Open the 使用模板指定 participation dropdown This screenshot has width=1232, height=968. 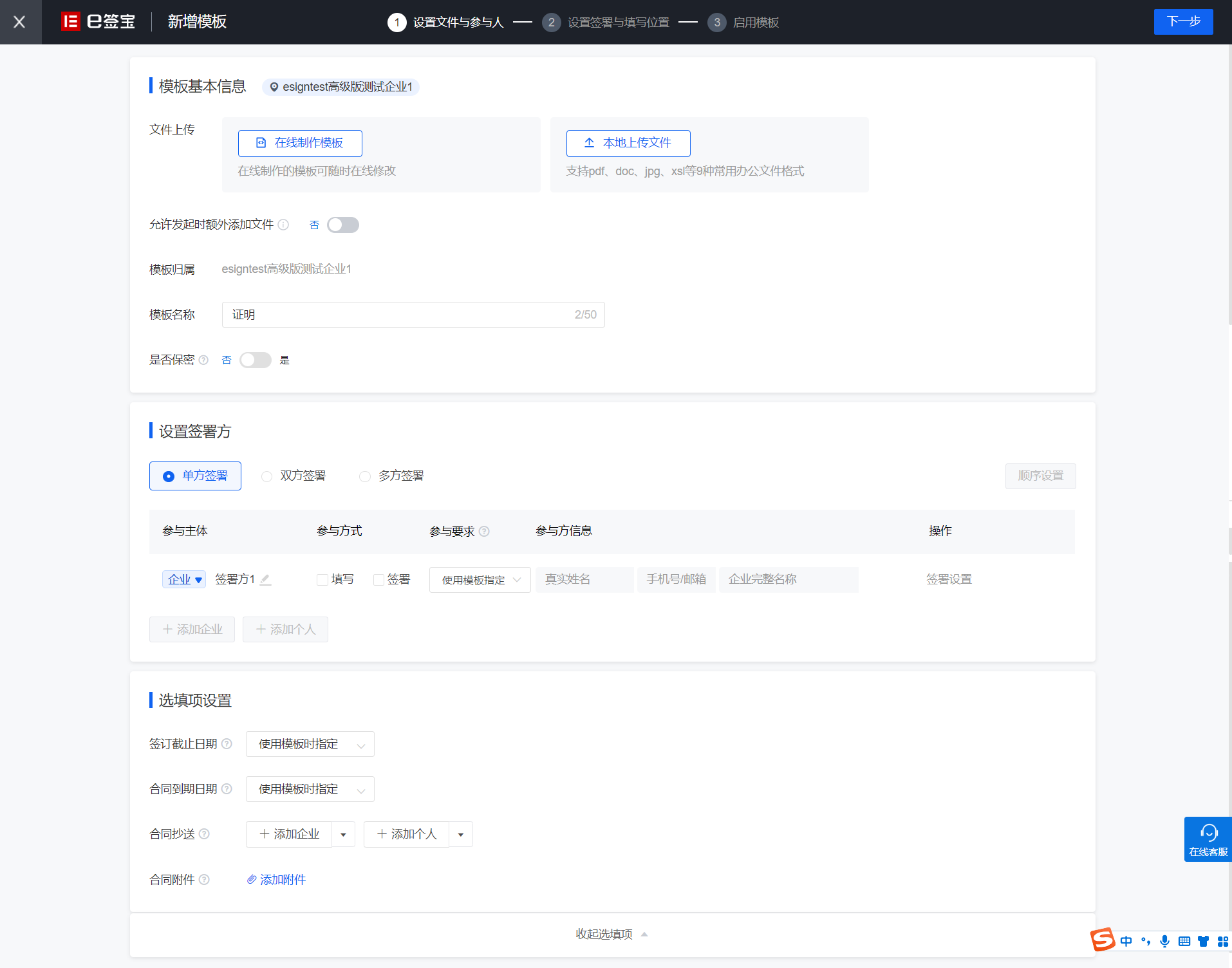pos(480,580)
